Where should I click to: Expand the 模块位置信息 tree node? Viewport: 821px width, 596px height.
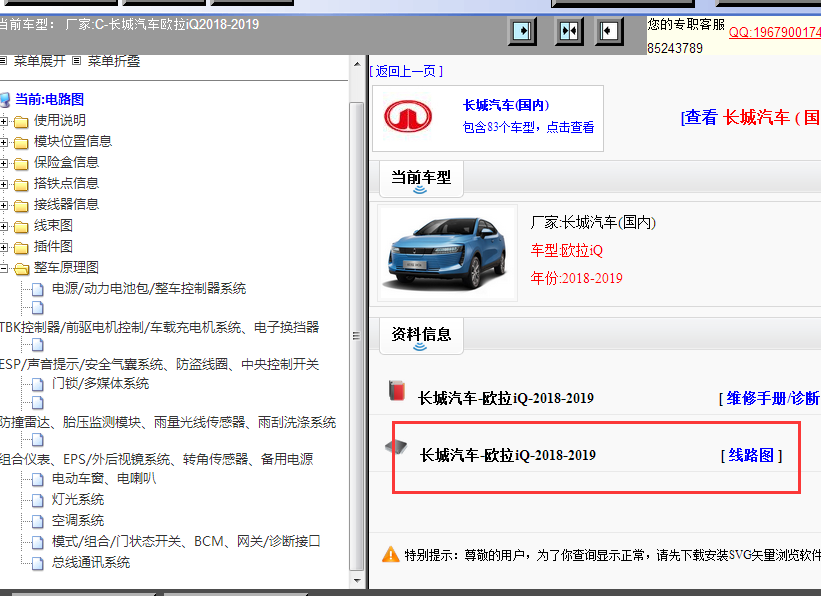4,142
